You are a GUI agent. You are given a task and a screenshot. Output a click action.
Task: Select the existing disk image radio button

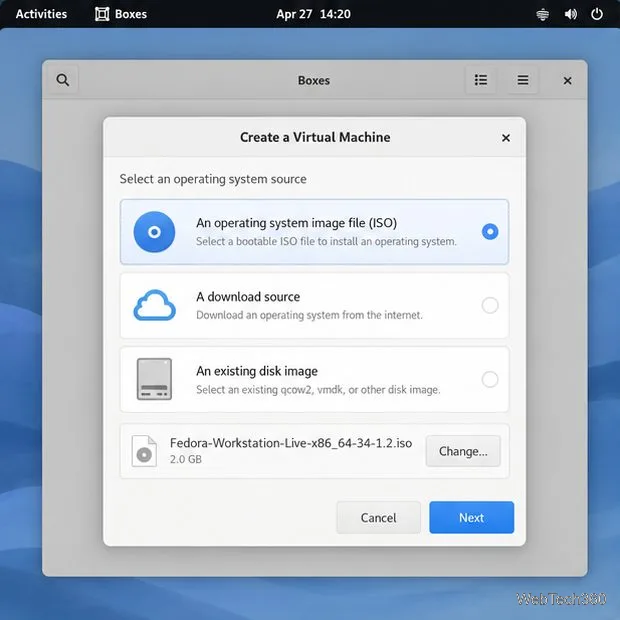click(x=490, y=379)
